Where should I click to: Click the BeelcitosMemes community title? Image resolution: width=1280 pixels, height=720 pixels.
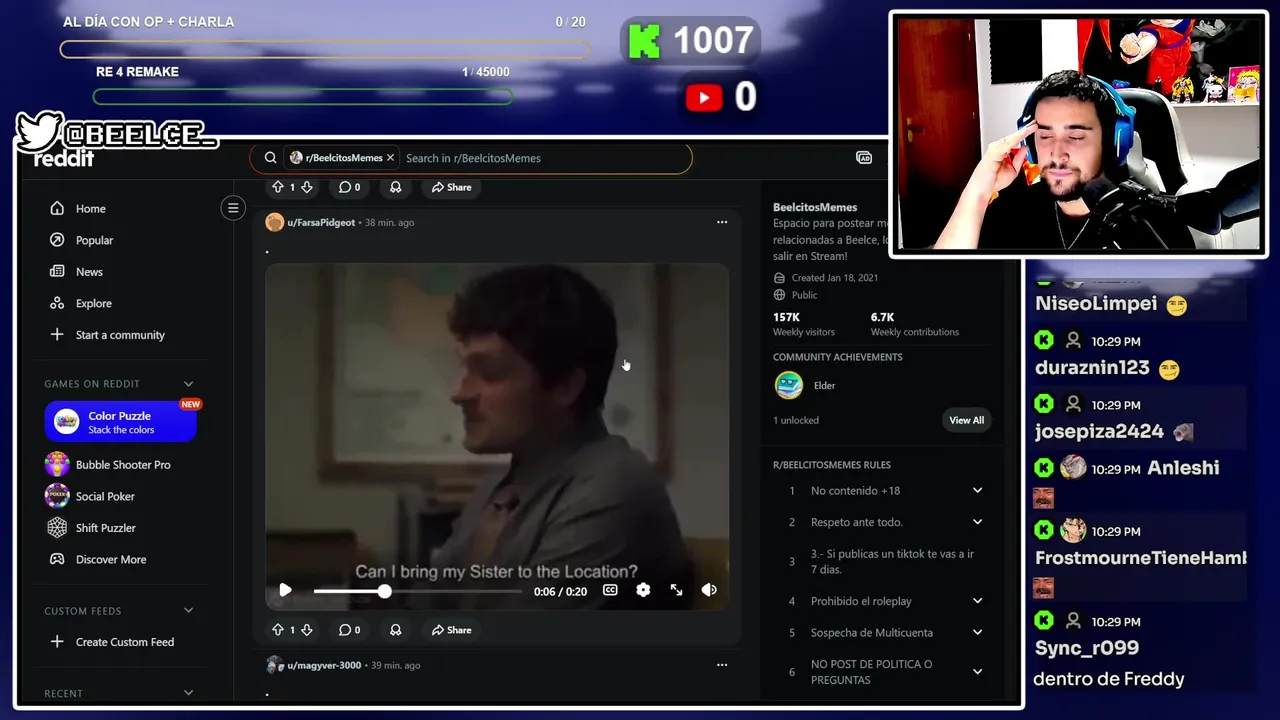[815, 207]
